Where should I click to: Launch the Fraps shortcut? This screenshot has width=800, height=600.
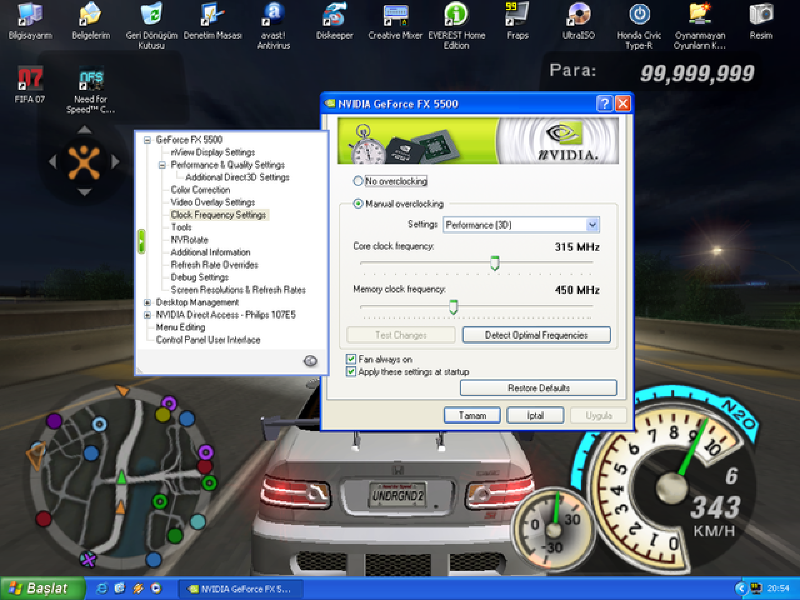[517, 21]
